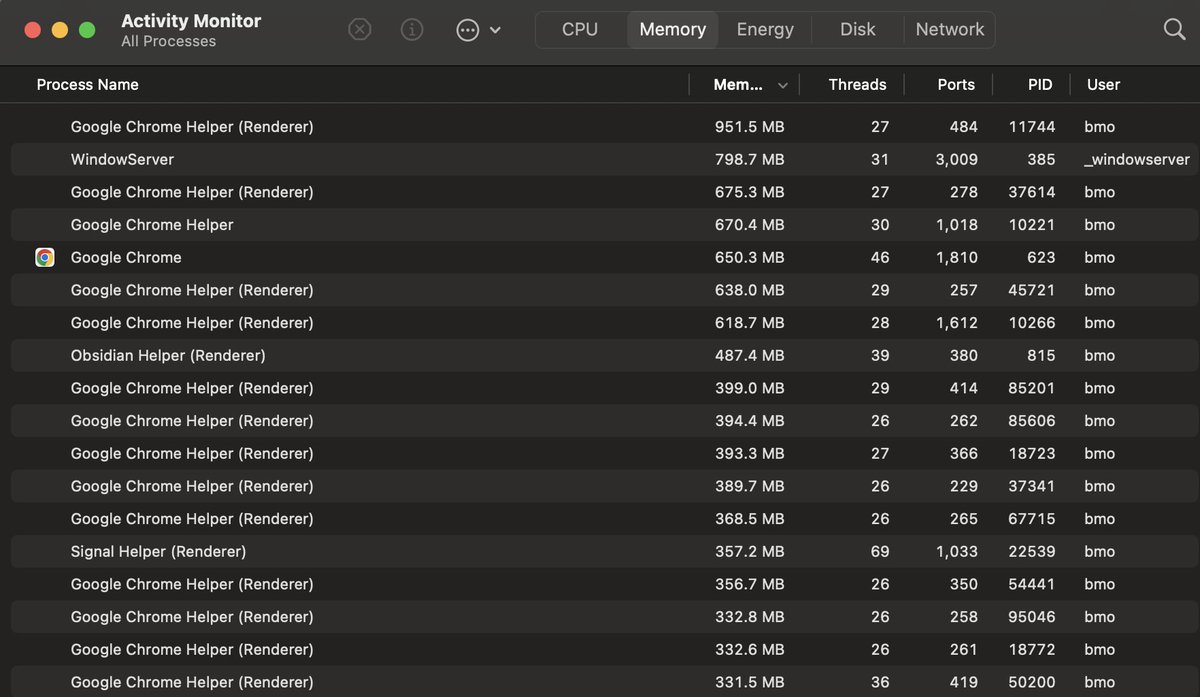Click the 393.3 MB memory value
Viewport: 1200px width, 697px height.
coord(749,453)
